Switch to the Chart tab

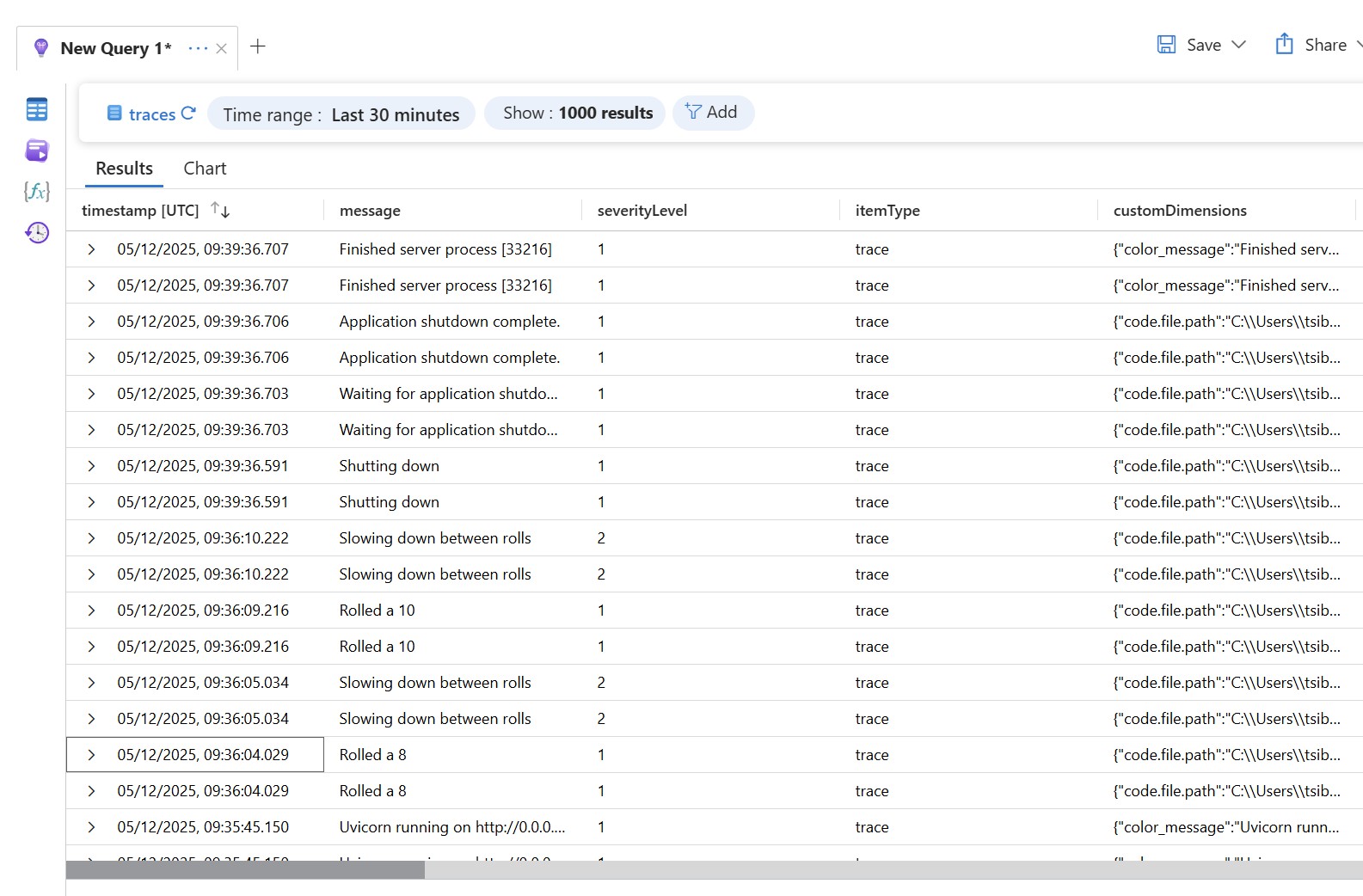pyautogui.click(x=205, y=169)
